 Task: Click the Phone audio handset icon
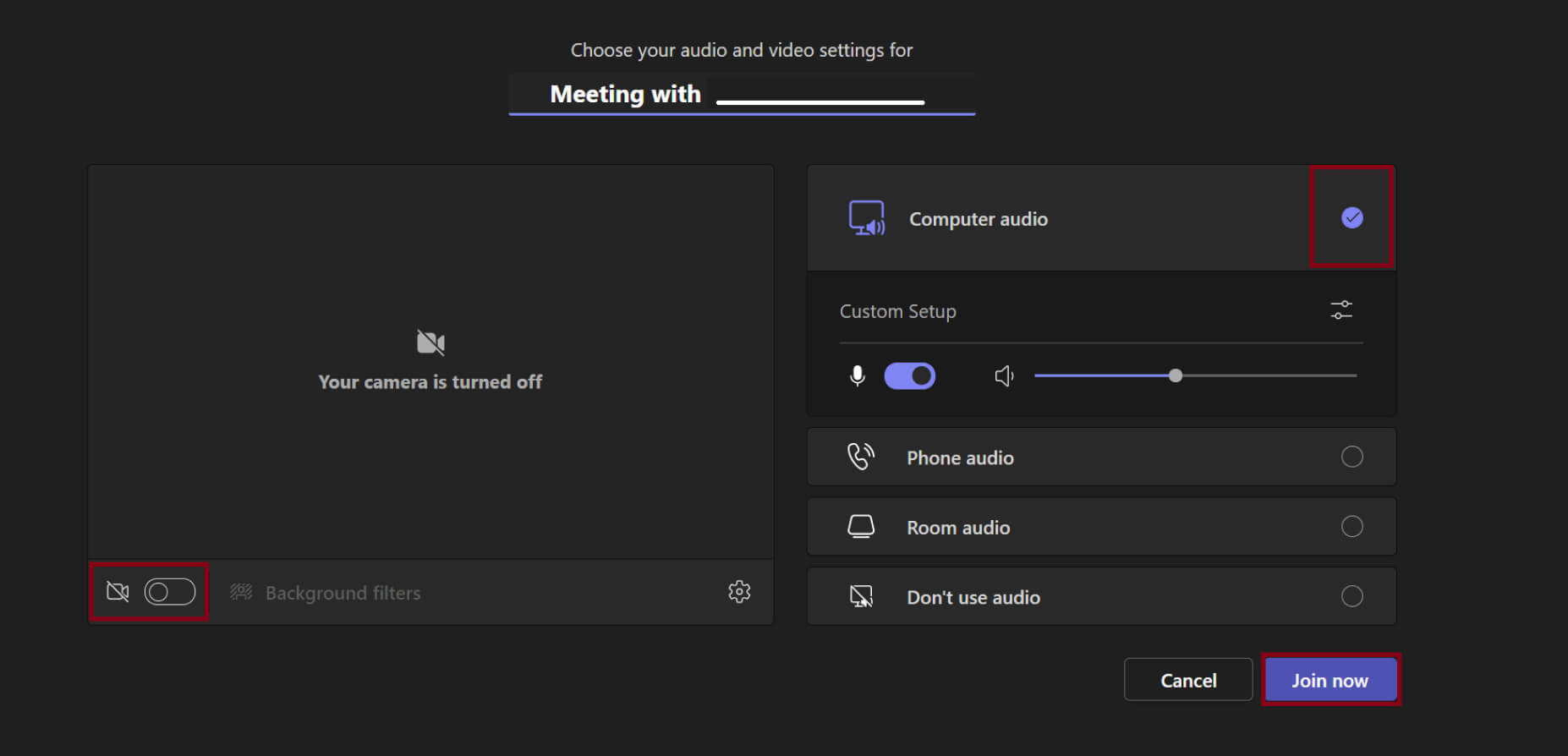tap(861, 457)
